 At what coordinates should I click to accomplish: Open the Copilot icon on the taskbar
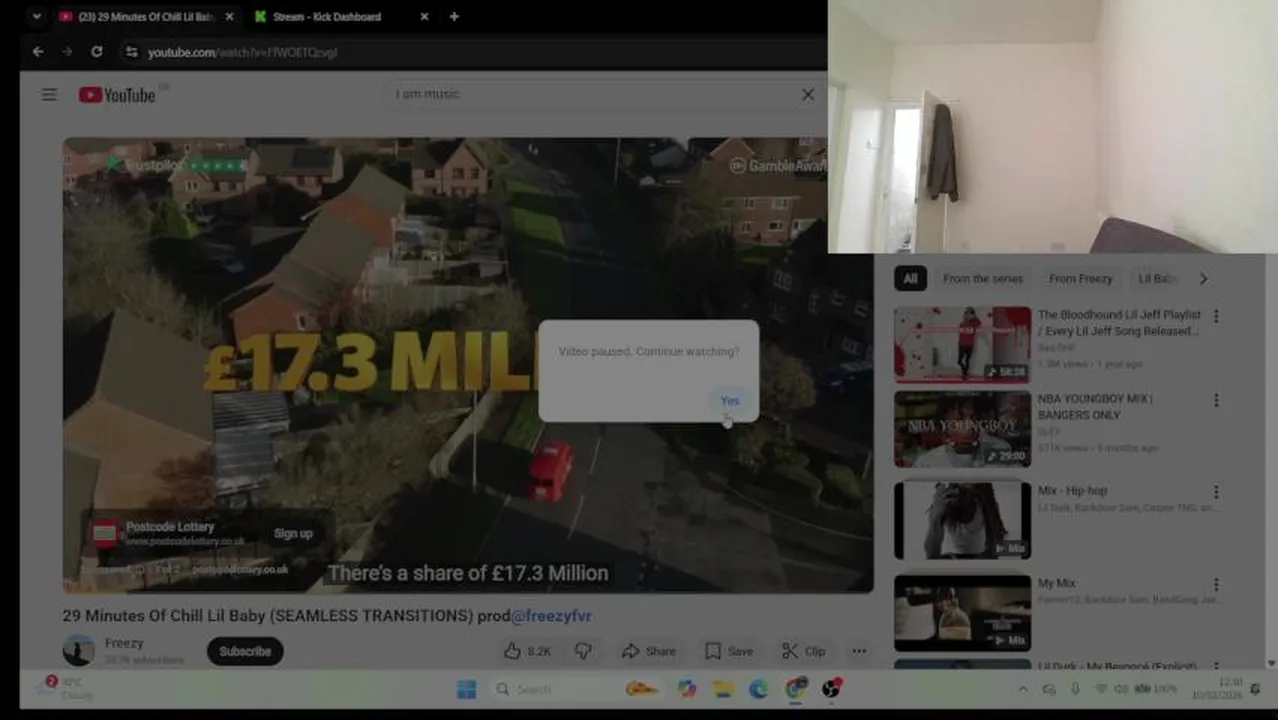coord(686,689)
